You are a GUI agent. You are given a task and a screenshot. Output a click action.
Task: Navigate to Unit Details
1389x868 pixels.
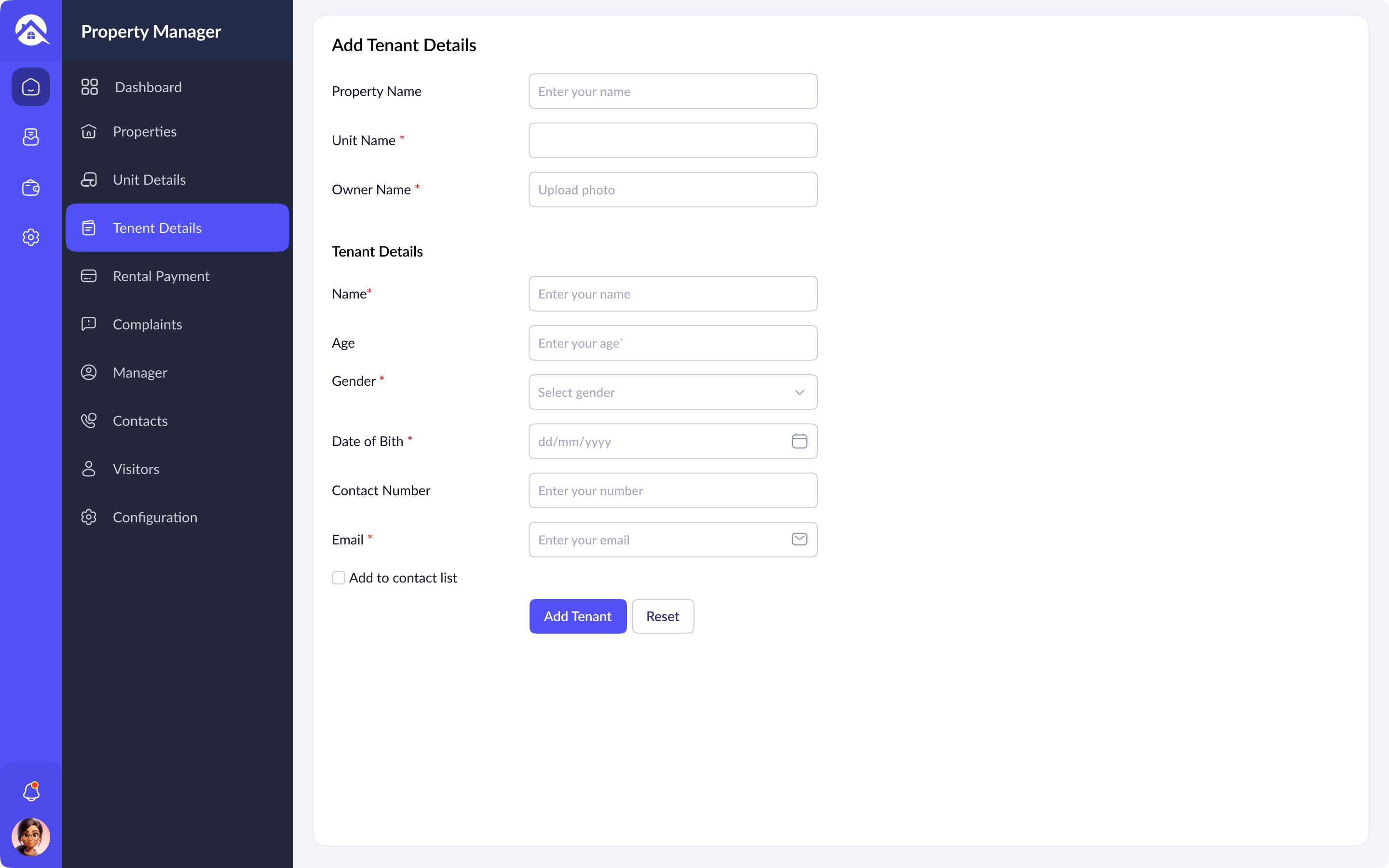[x=149, y=180]
